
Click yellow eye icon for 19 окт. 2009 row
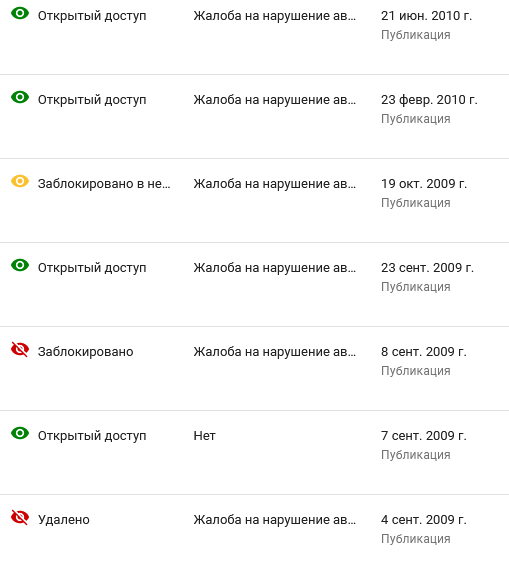20,181
